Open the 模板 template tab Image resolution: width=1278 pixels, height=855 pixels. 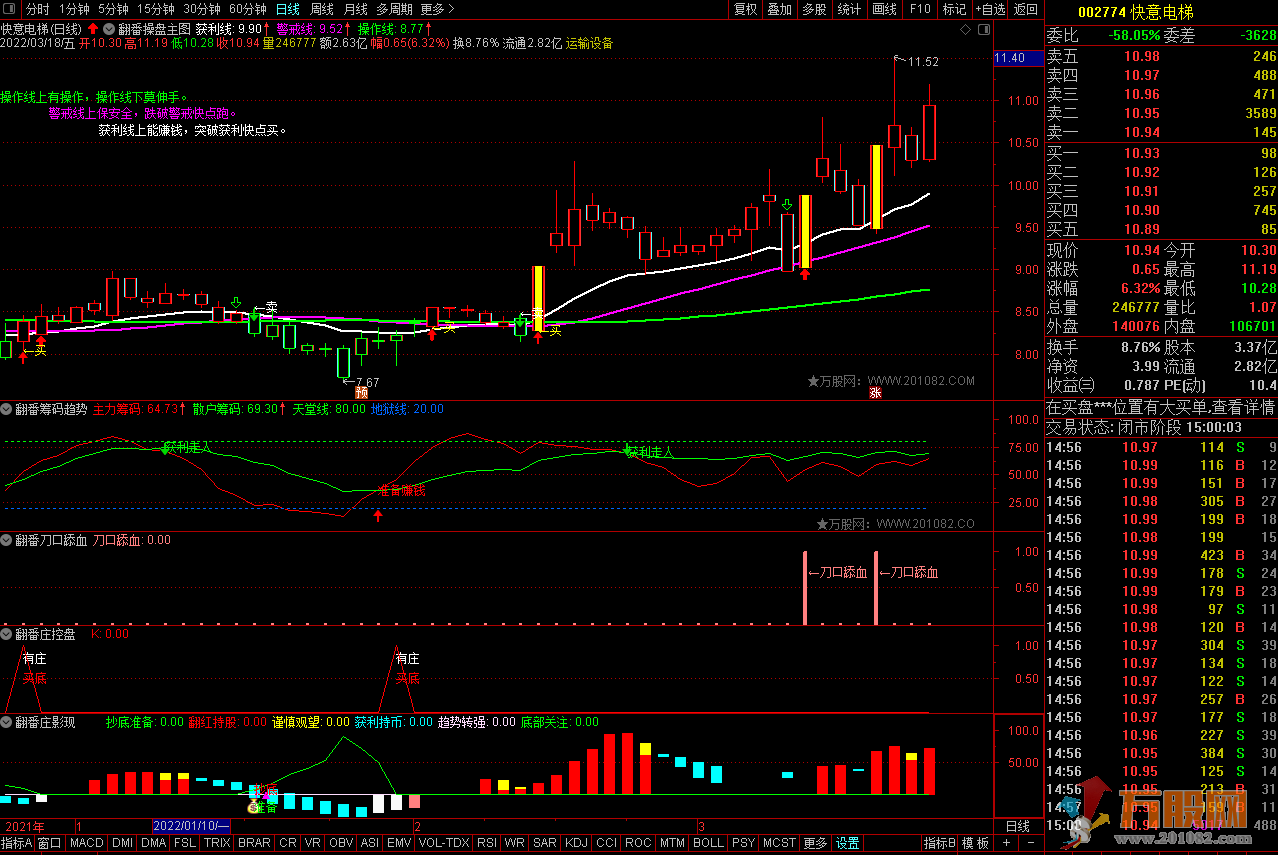[976, 843]
